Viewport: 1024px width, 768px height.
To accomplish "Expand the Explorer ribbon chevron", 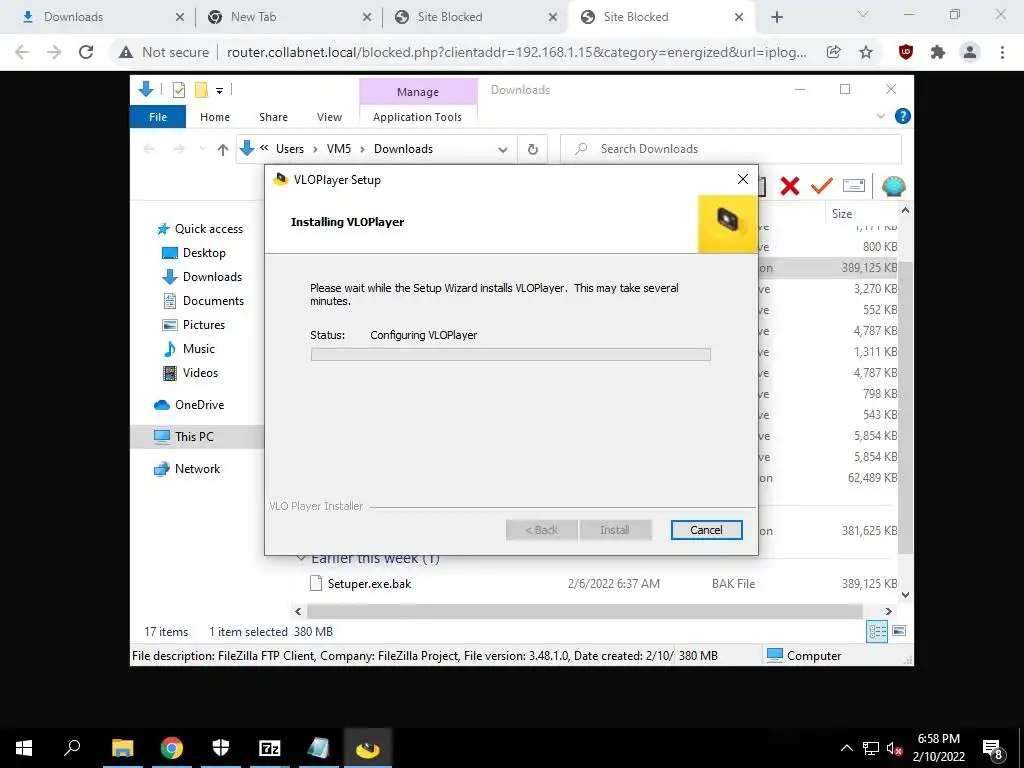I will (880, 116).
